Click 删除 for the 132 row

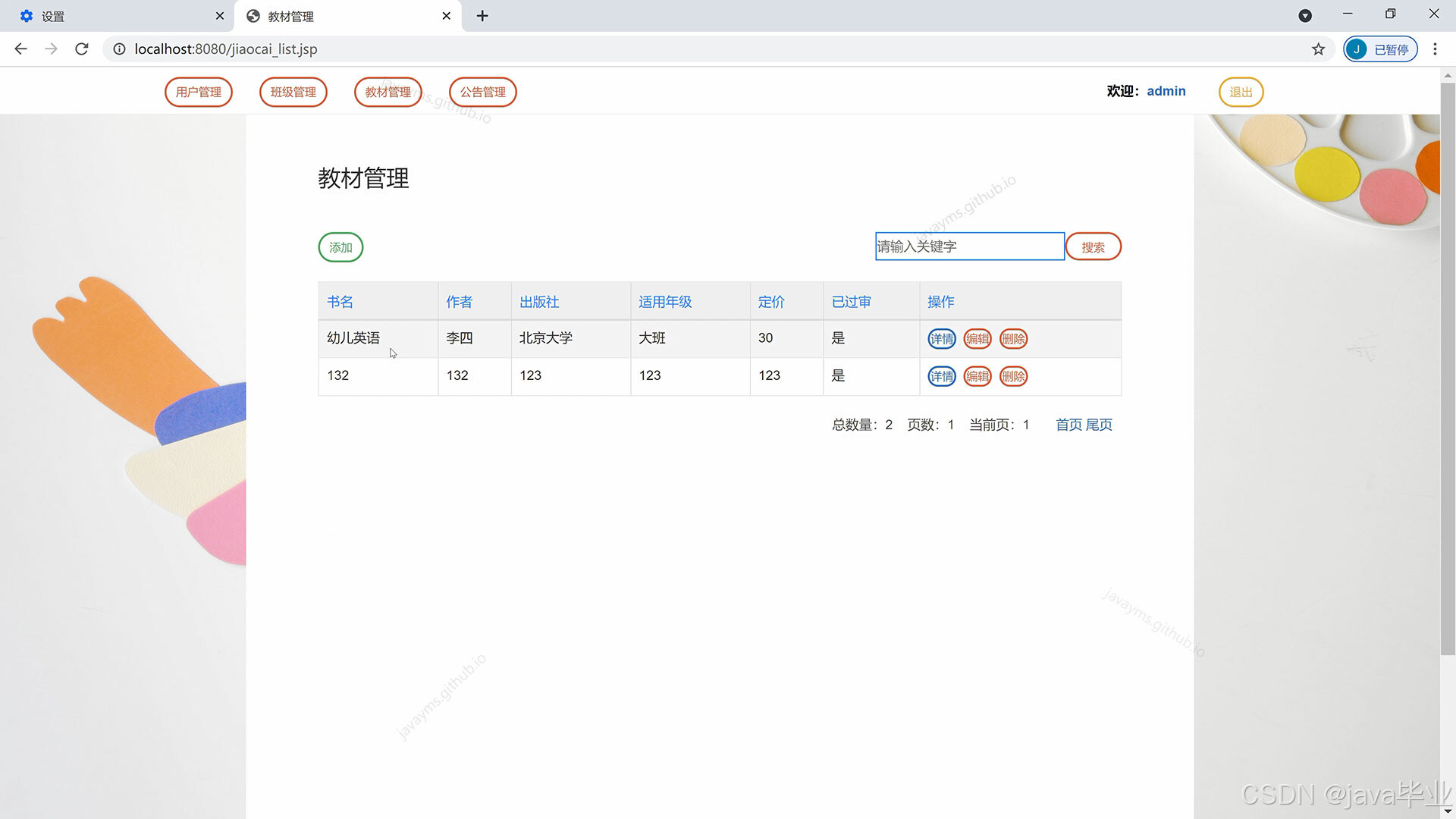point(1013,376)
